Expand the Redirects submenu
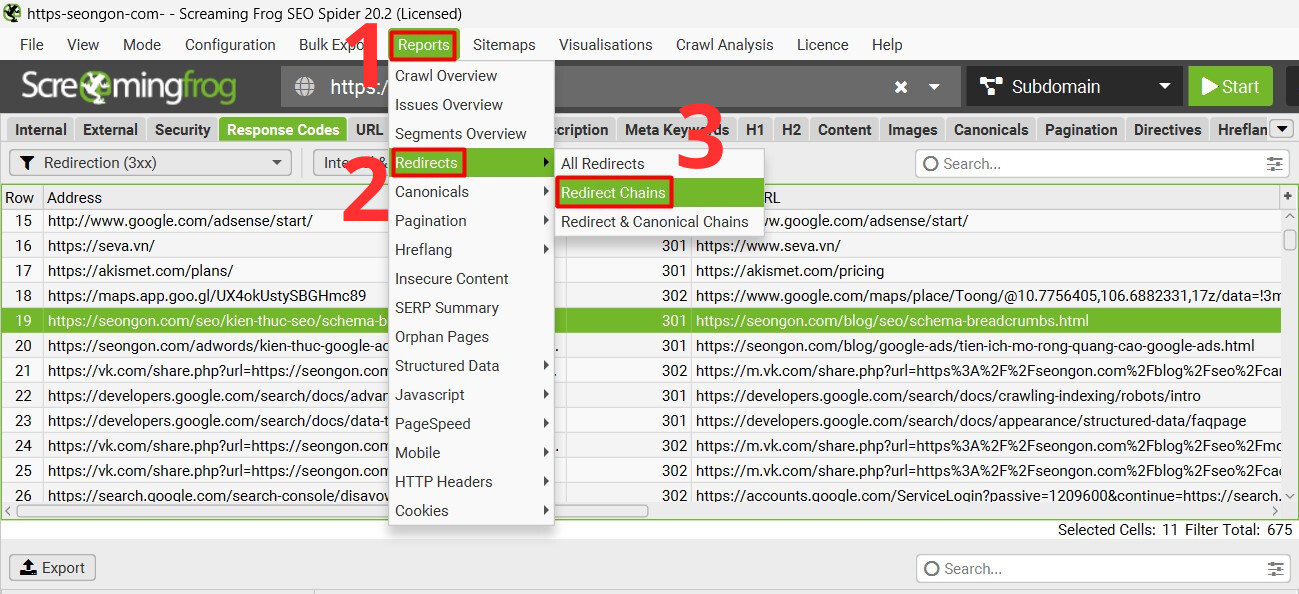 (x=471, y=163)
